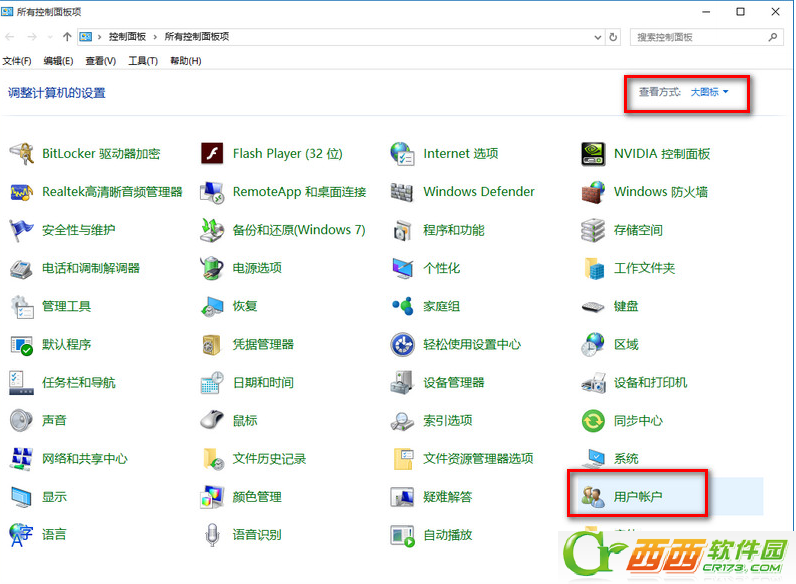
Task: Select the 个性化 monitor icon
Action: (x=403, y=268)
